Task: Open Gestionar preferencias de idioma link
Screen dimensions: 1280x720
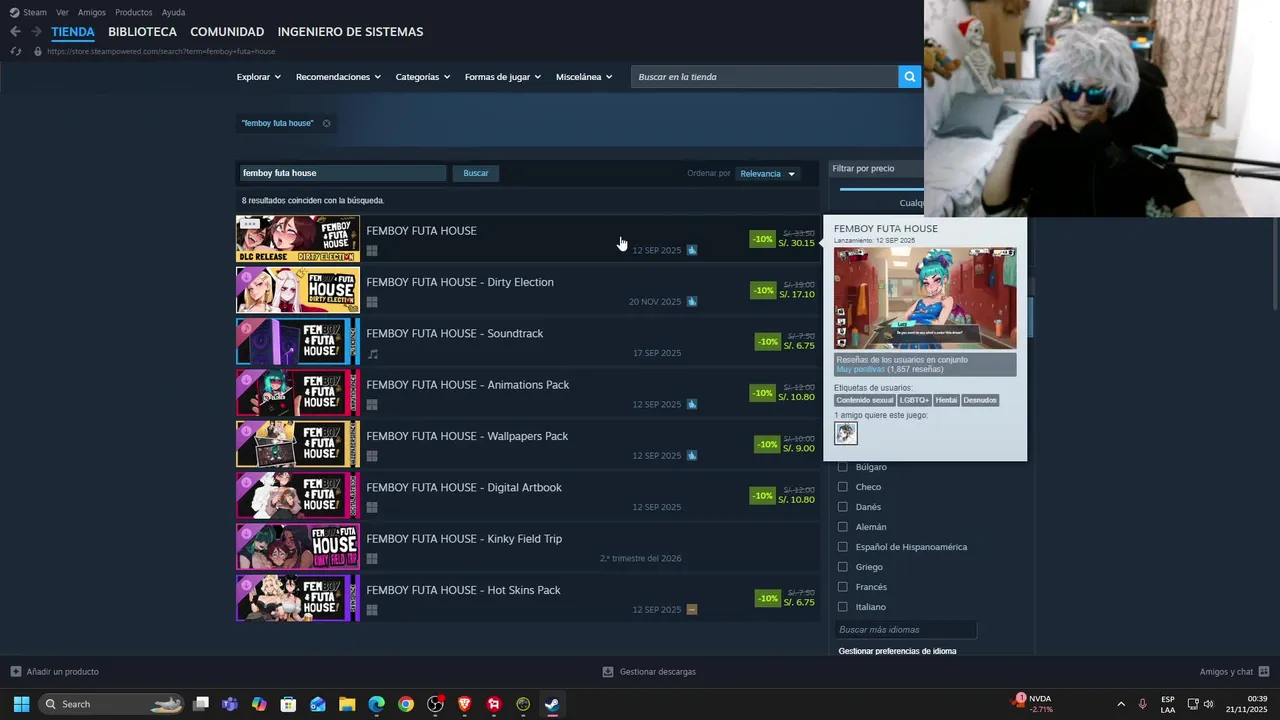Action: point(897,651)
